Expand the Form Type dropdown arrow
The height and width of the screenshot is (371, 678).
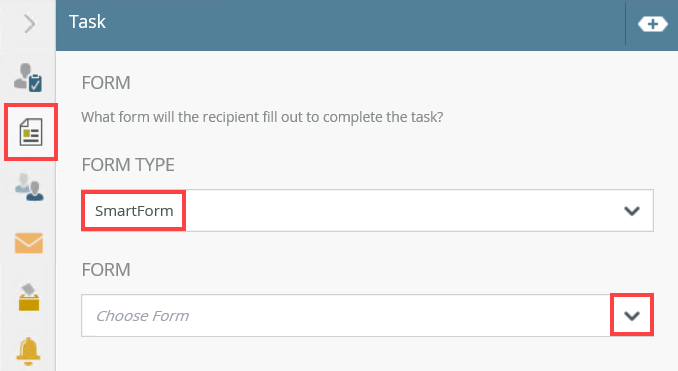(632, 211)
